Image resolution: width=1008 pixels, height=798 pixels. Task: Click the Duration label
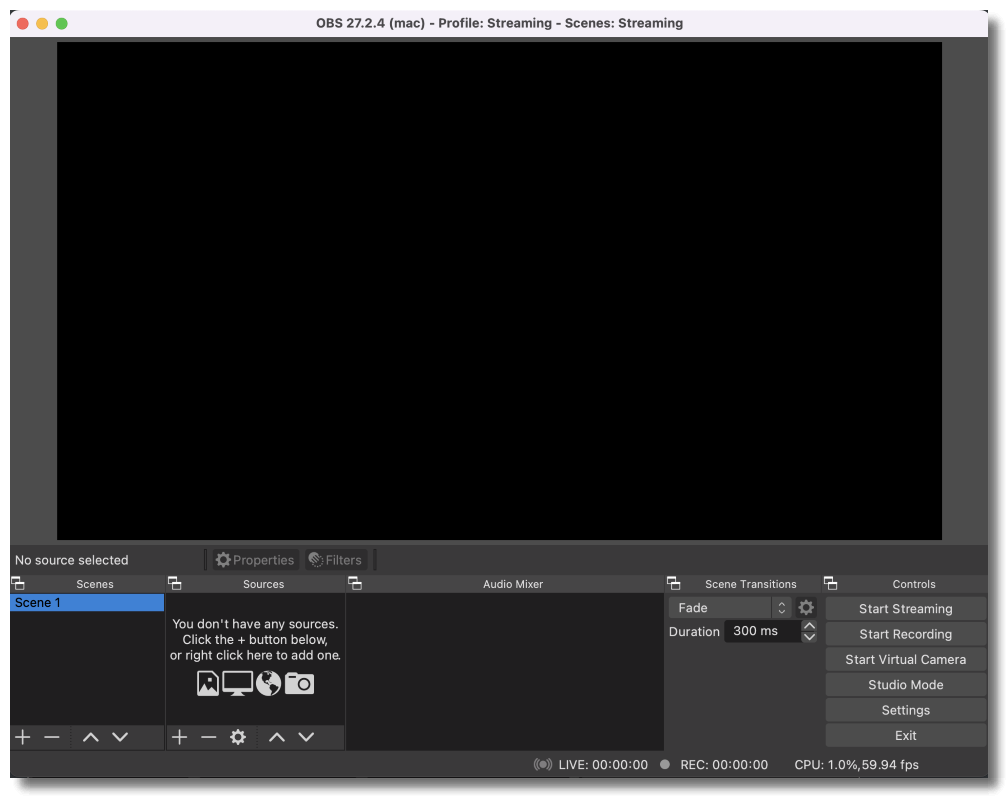tap(694, 631)
